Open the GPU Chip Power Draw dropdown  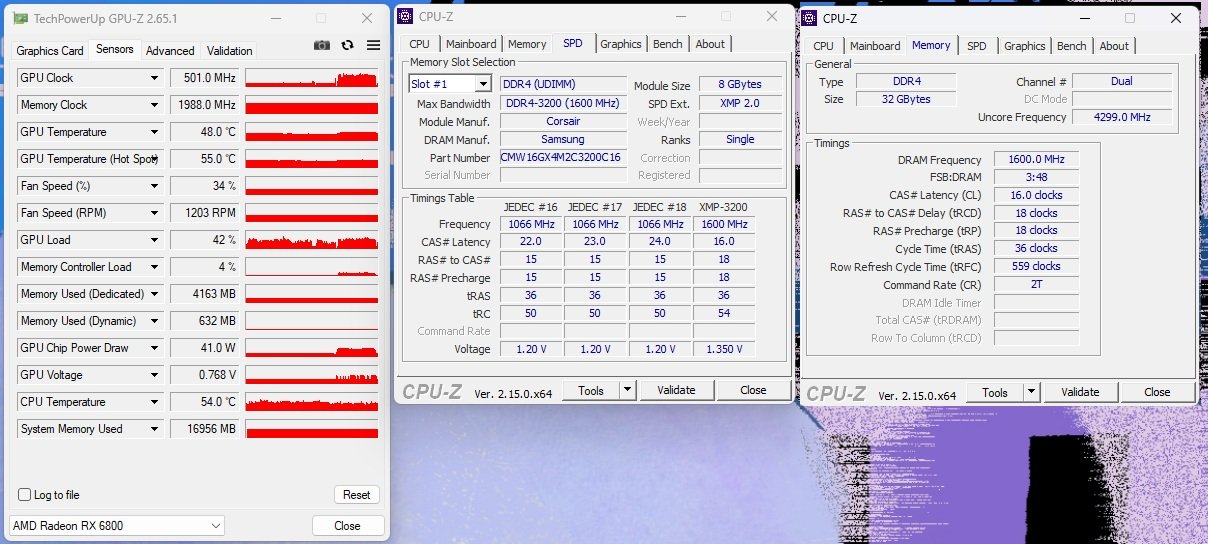click(x=154, y=348)
